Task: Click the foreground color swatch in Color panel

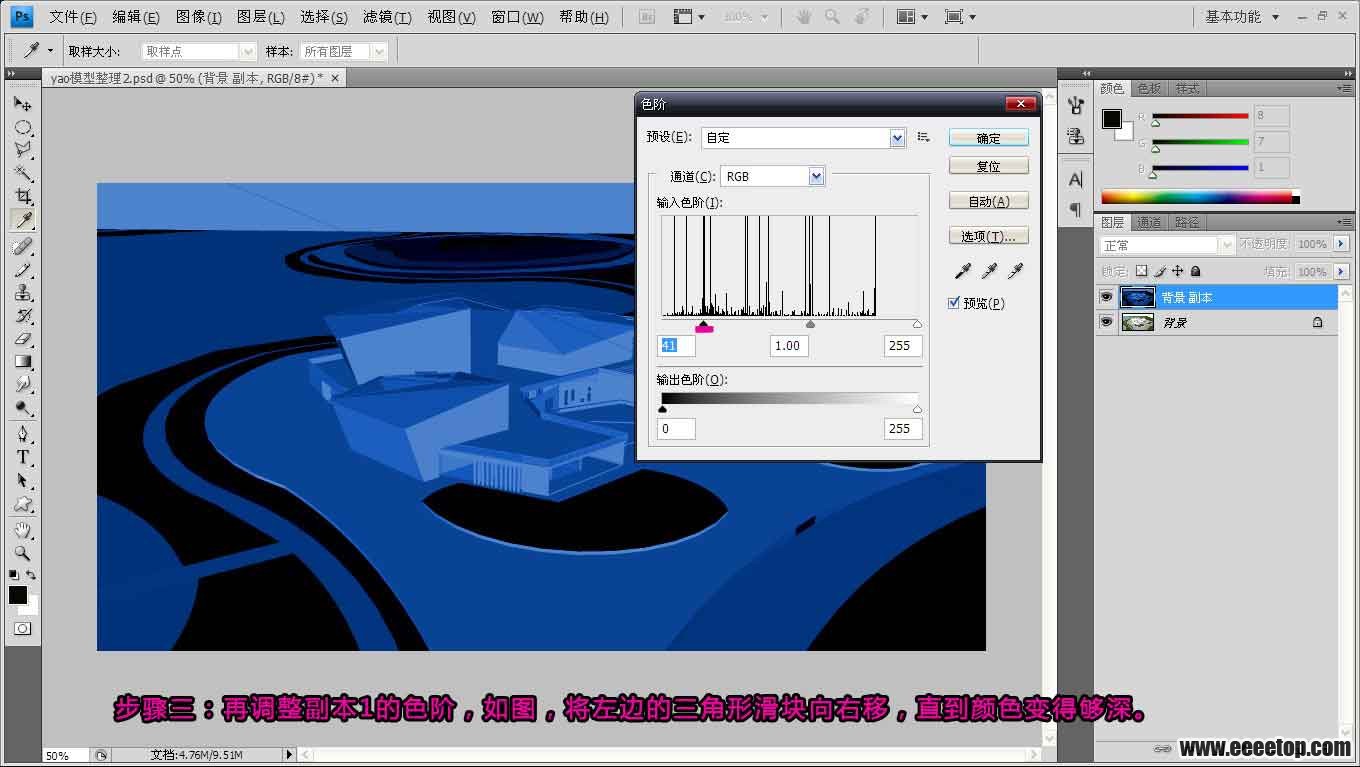Action: 1111,119
